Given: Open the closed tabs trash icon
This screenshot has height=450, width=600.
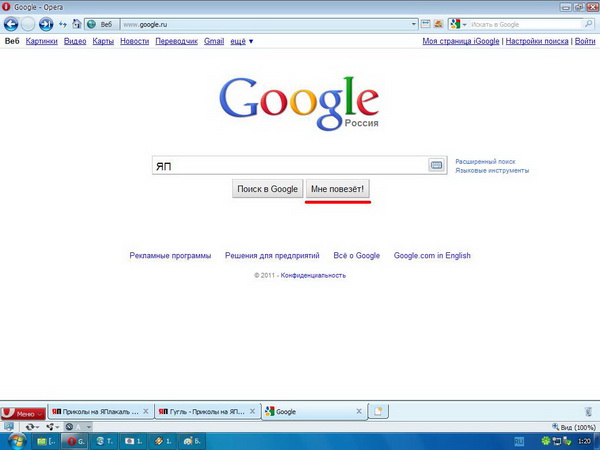Looking at the screenshot, I should click(x=589, y=412).
